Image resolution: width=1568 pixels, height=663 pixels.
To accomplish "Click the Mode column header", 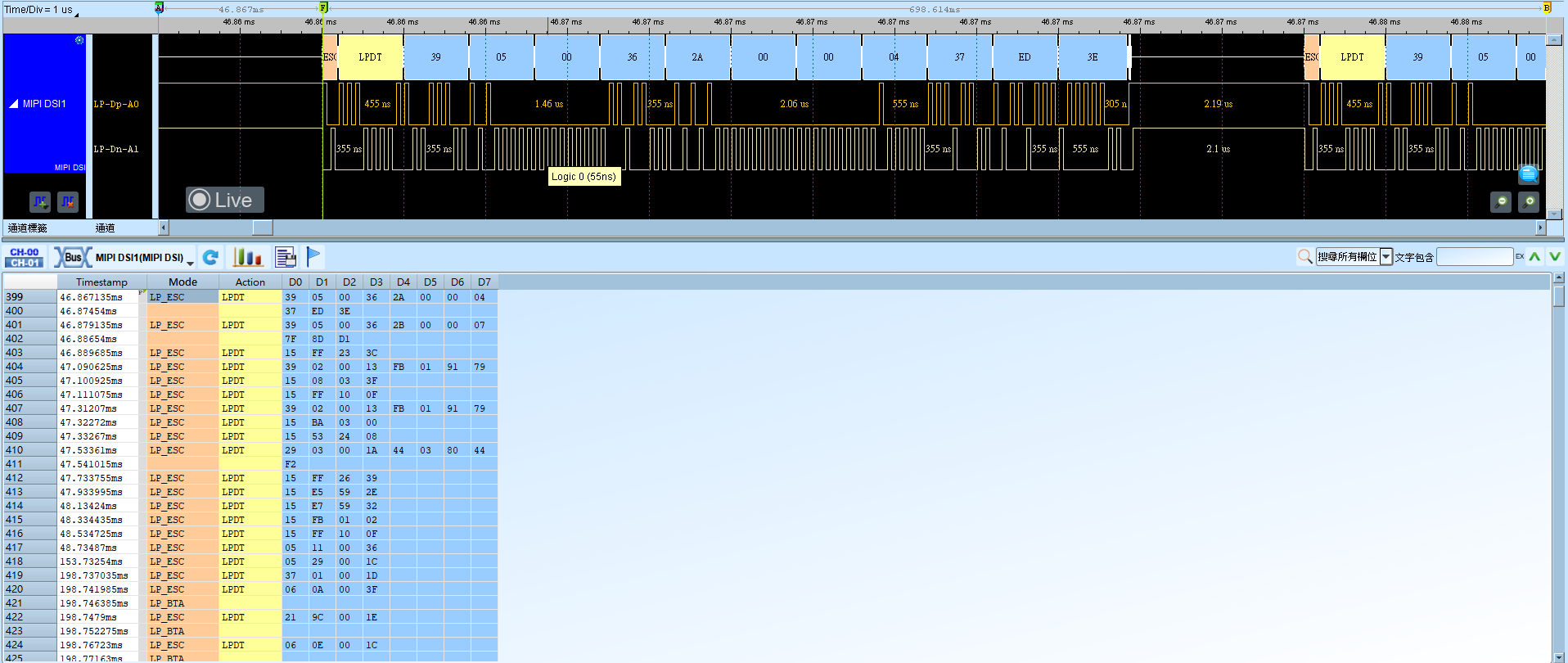I will pos(182,282).
